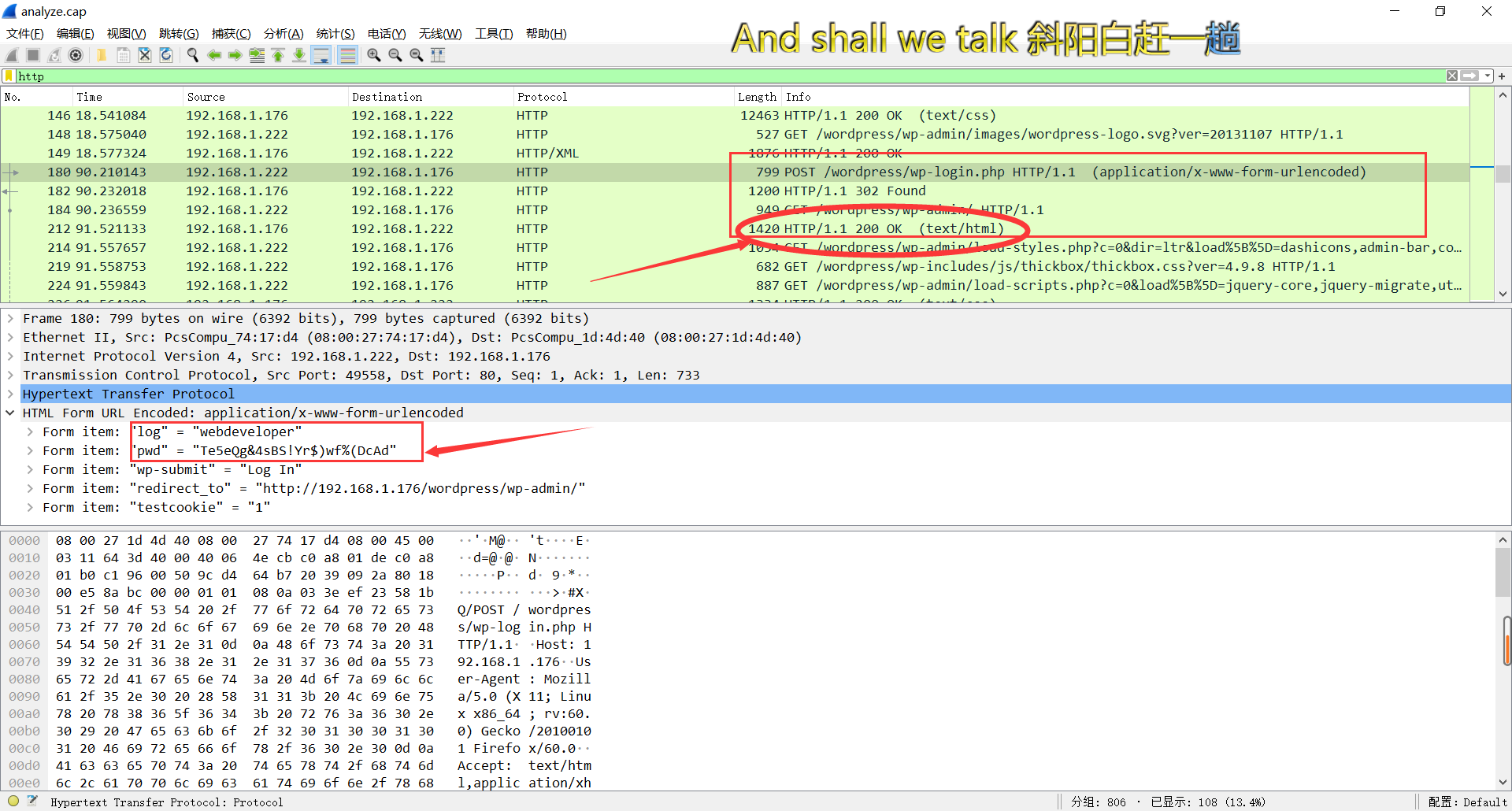Open the 电话(Y) menu

pyautogui.click(x=387, y=33)
